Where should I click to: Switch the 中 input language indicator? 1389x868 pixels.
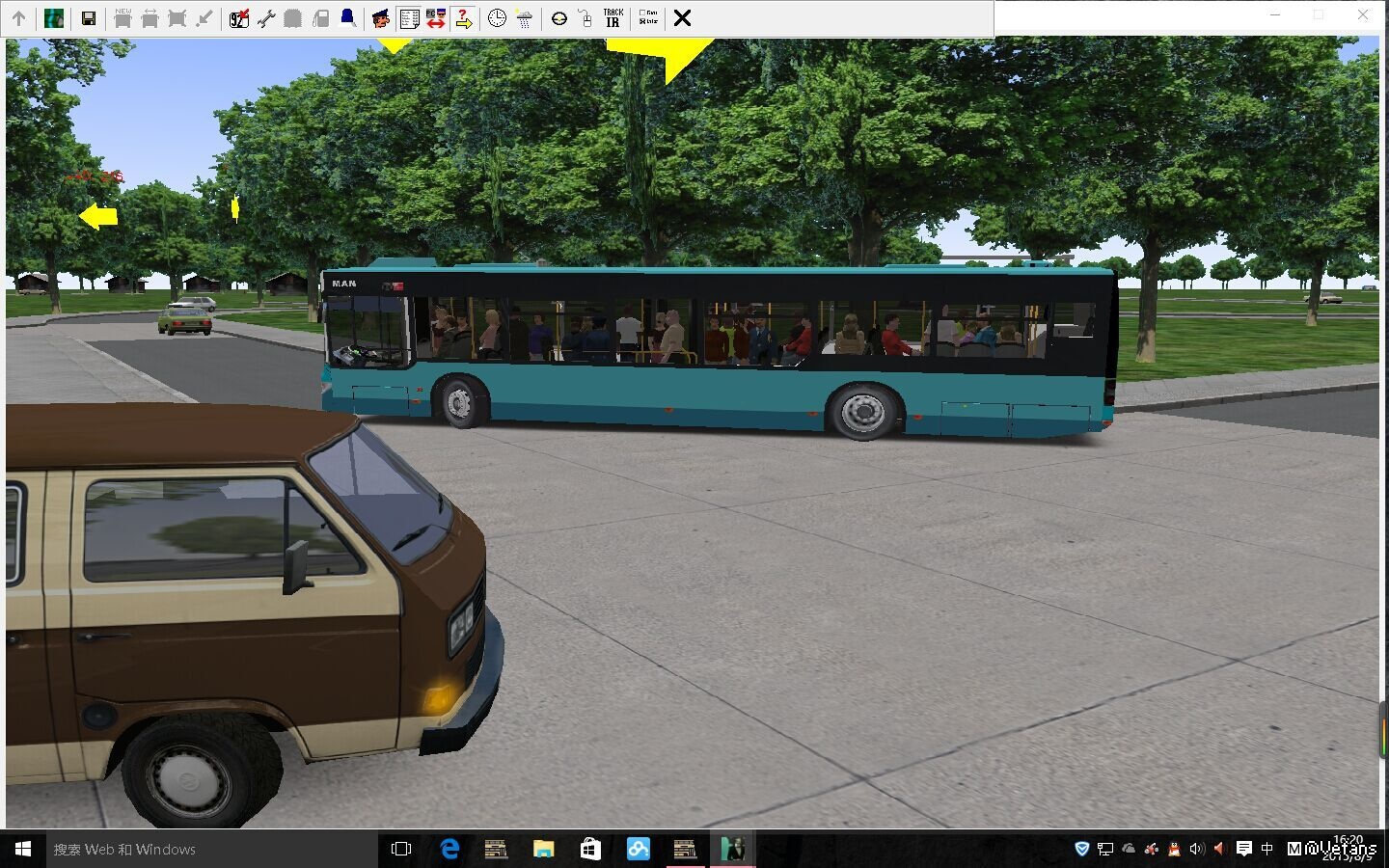(x=1267, y=849)
